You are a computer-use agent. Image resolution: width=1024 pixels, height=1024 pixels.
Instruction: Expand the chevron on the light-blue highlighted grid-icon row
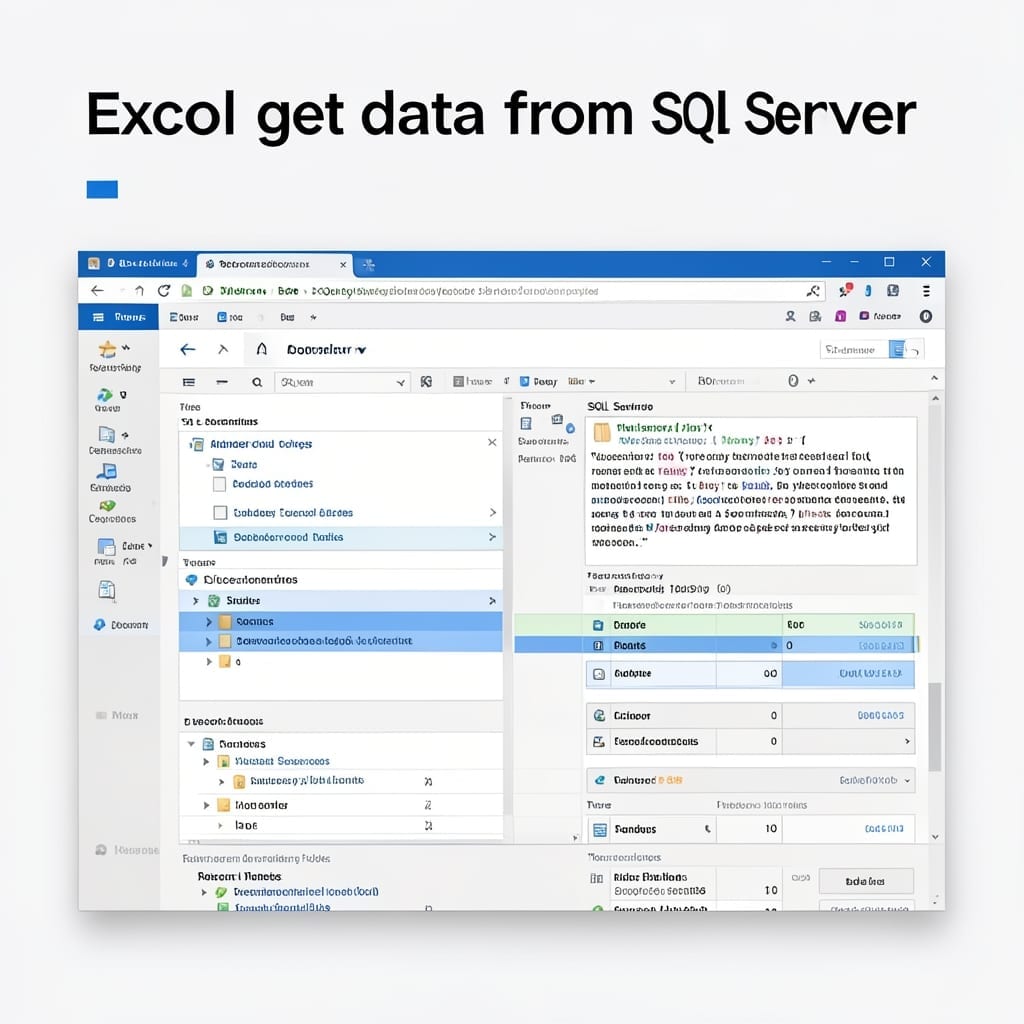[492, 537]
